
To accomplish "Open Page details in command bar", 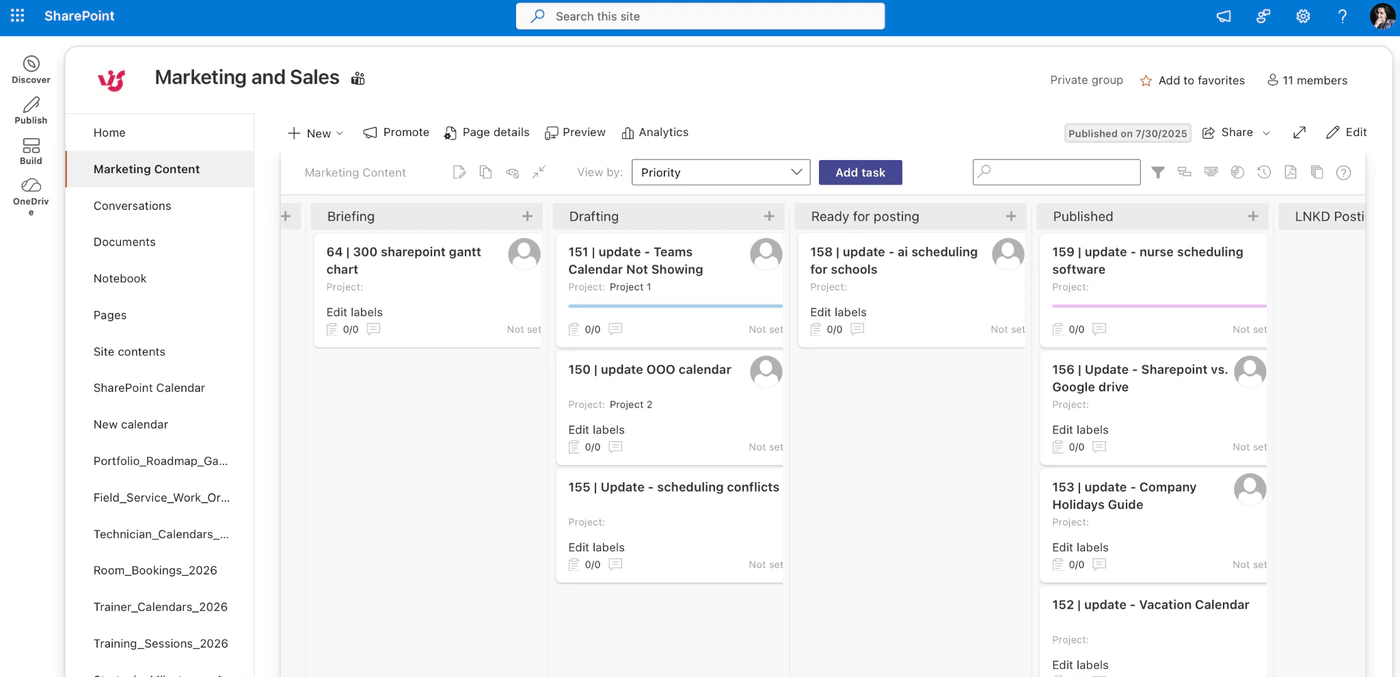I will coord(486,132).
